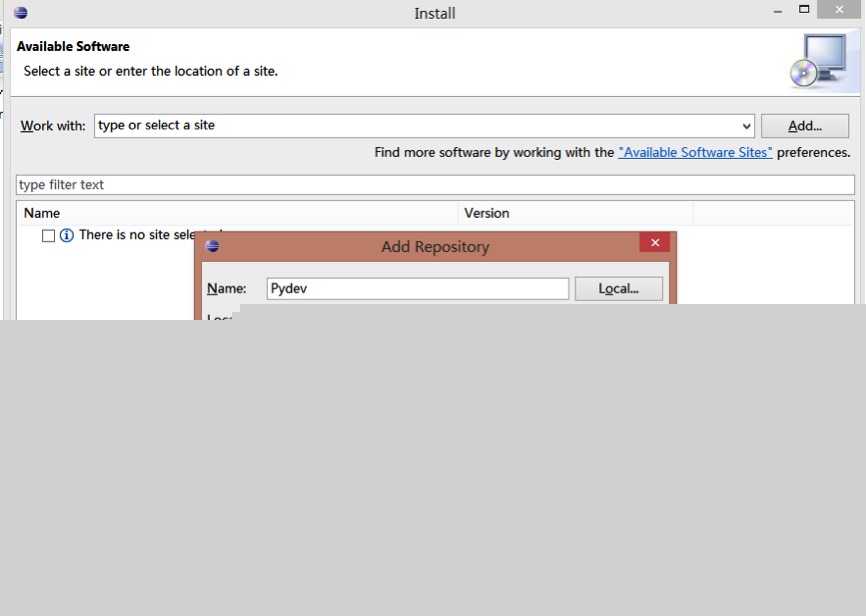The image size is (866, 616).
Task: Open the Work with site dropdown arrow
Action: pyautogui.click(x=747, y=127)
